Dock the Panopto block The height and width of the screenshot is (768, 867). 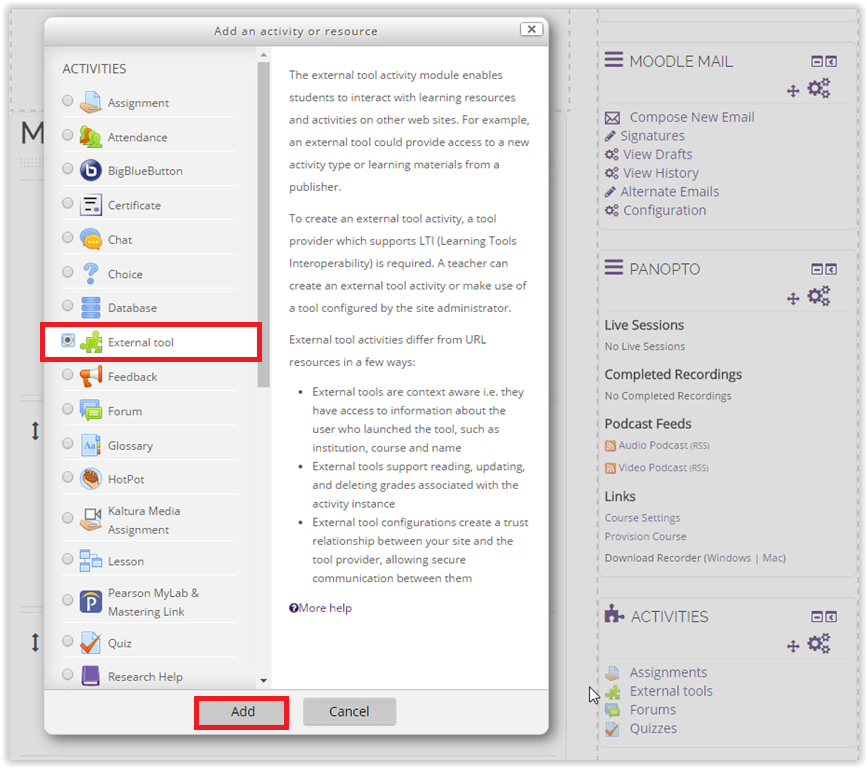click(x=831, y=269)
